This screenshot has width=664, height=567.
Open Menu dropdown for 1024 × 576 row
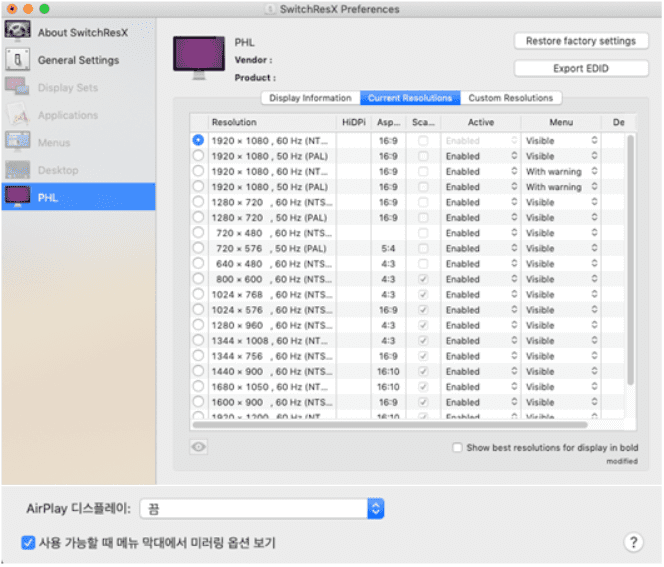562,310
